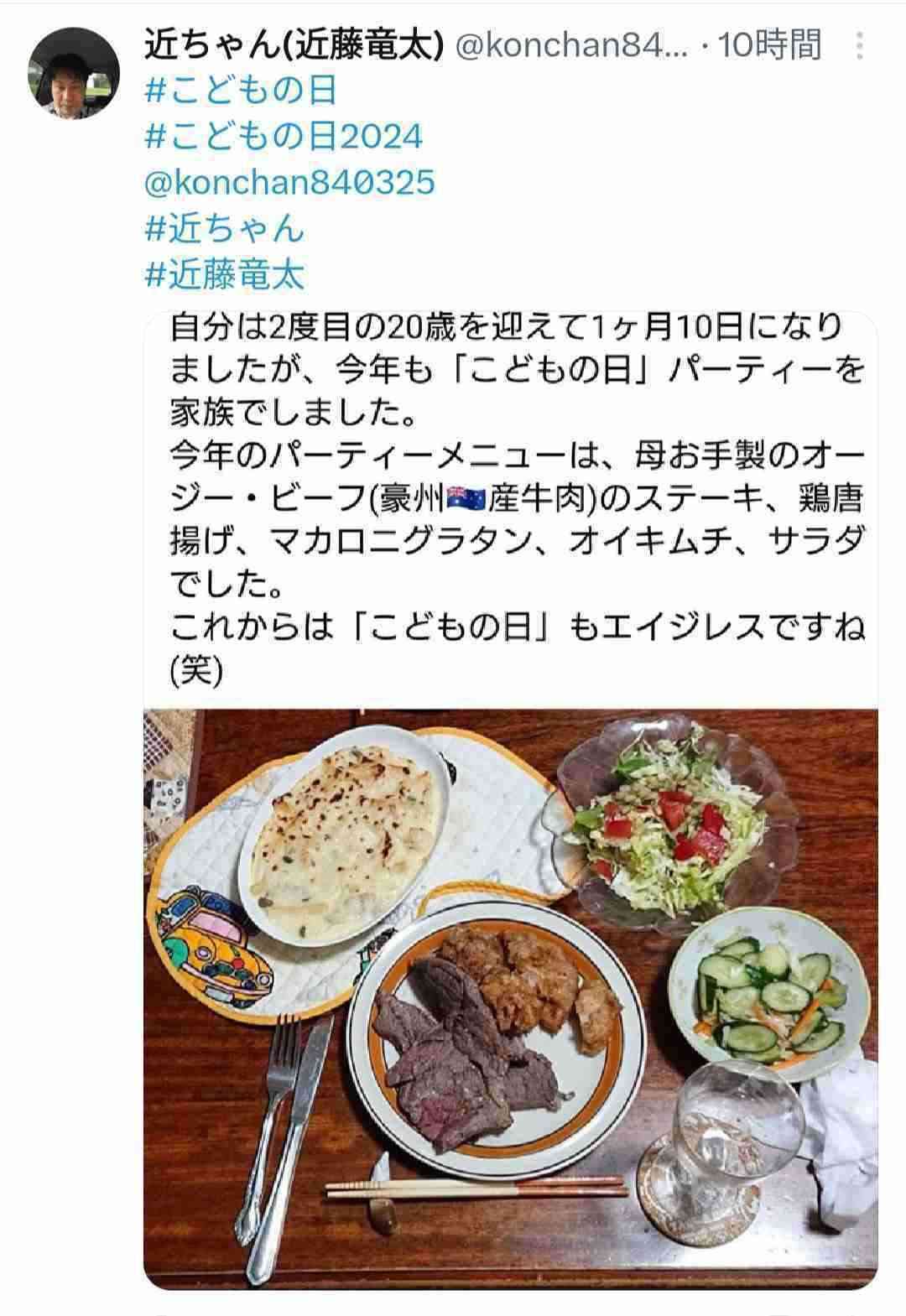The width and height of the screenshot is (906, 1316).
Task: Open the @konchan840325 mention link
Action: (x=290, y=183)
